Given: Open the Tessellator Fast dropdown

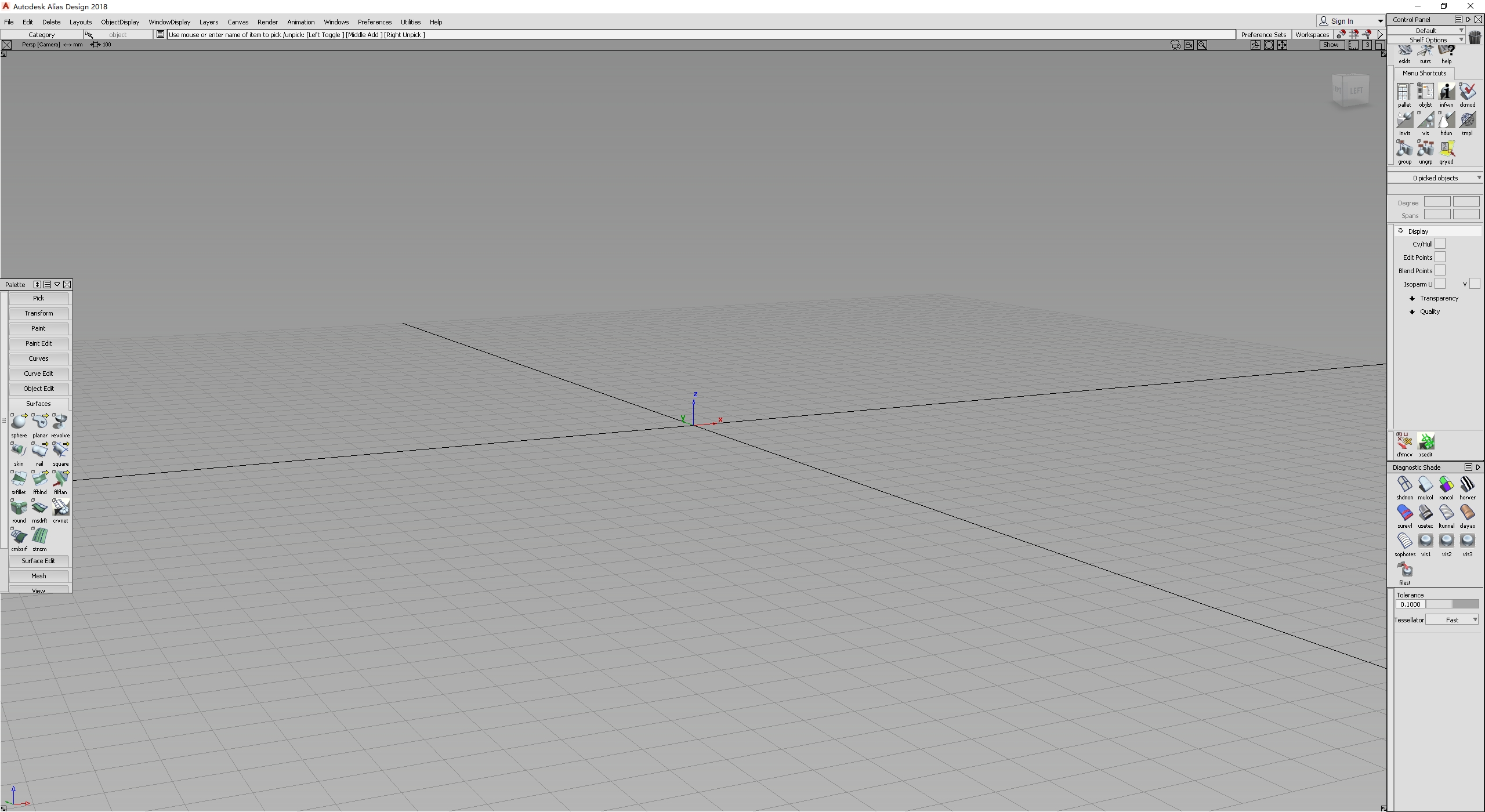Looking at the screenshot, I should [1452, 620].
